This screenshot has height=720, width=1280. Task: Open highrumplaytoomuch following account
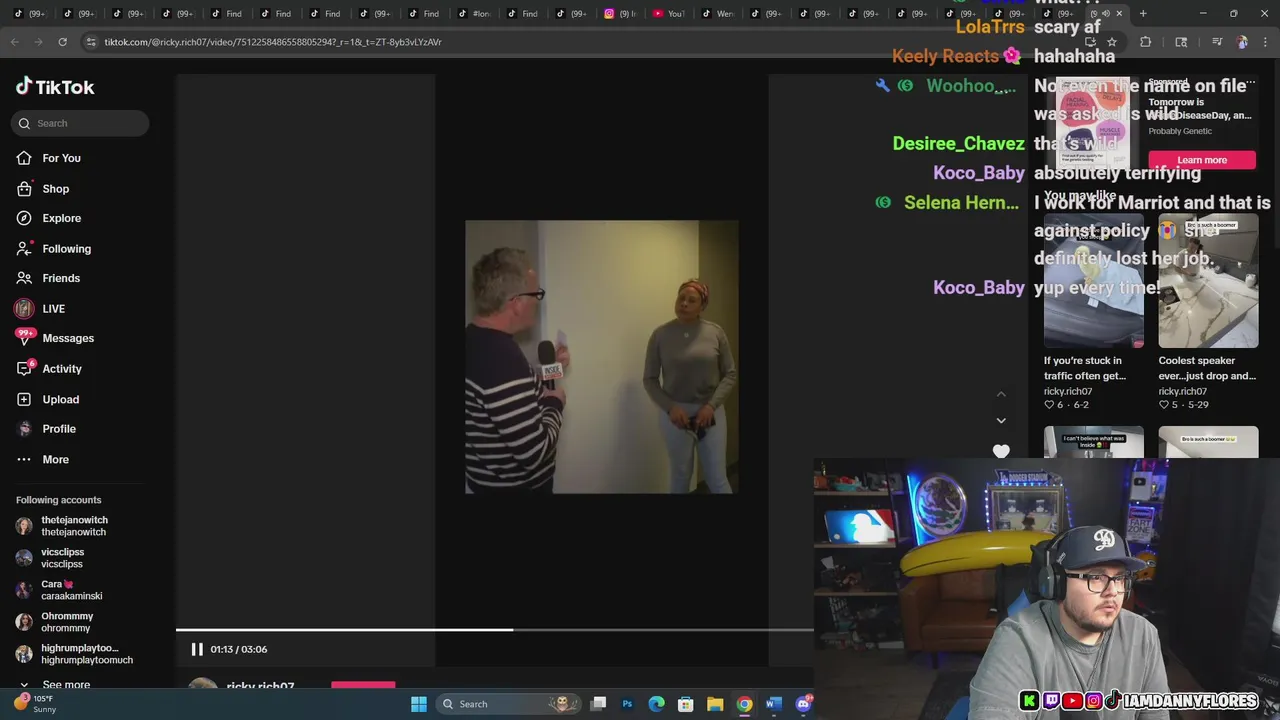coord(74,654)
